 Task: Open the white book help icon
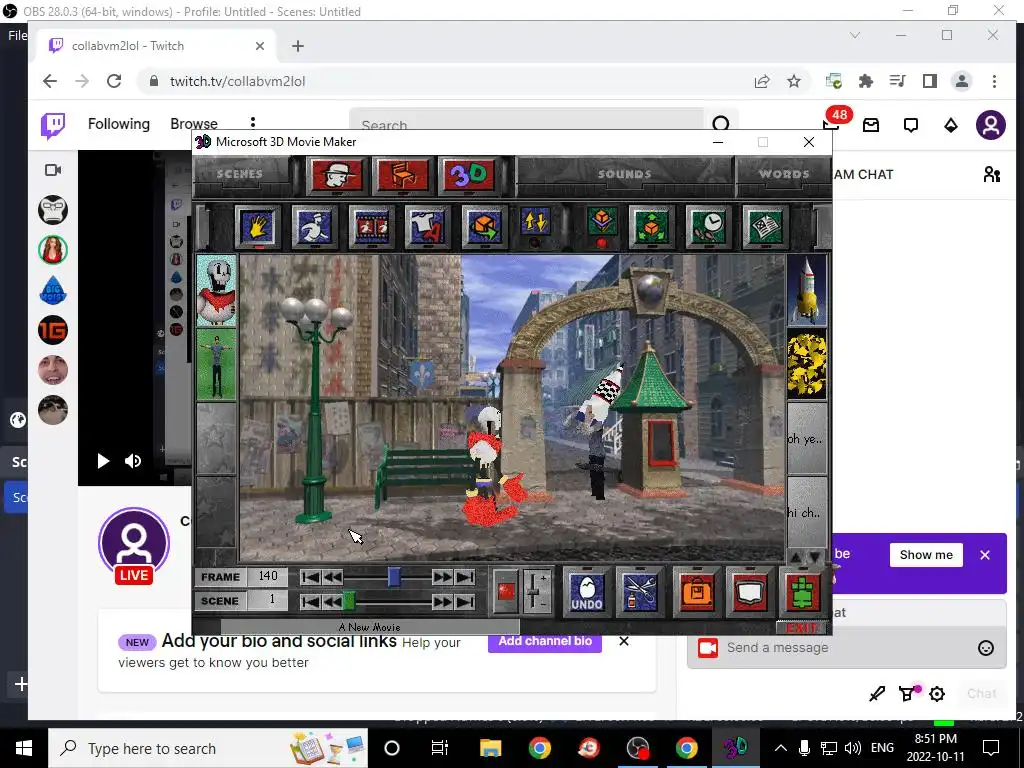749,592
